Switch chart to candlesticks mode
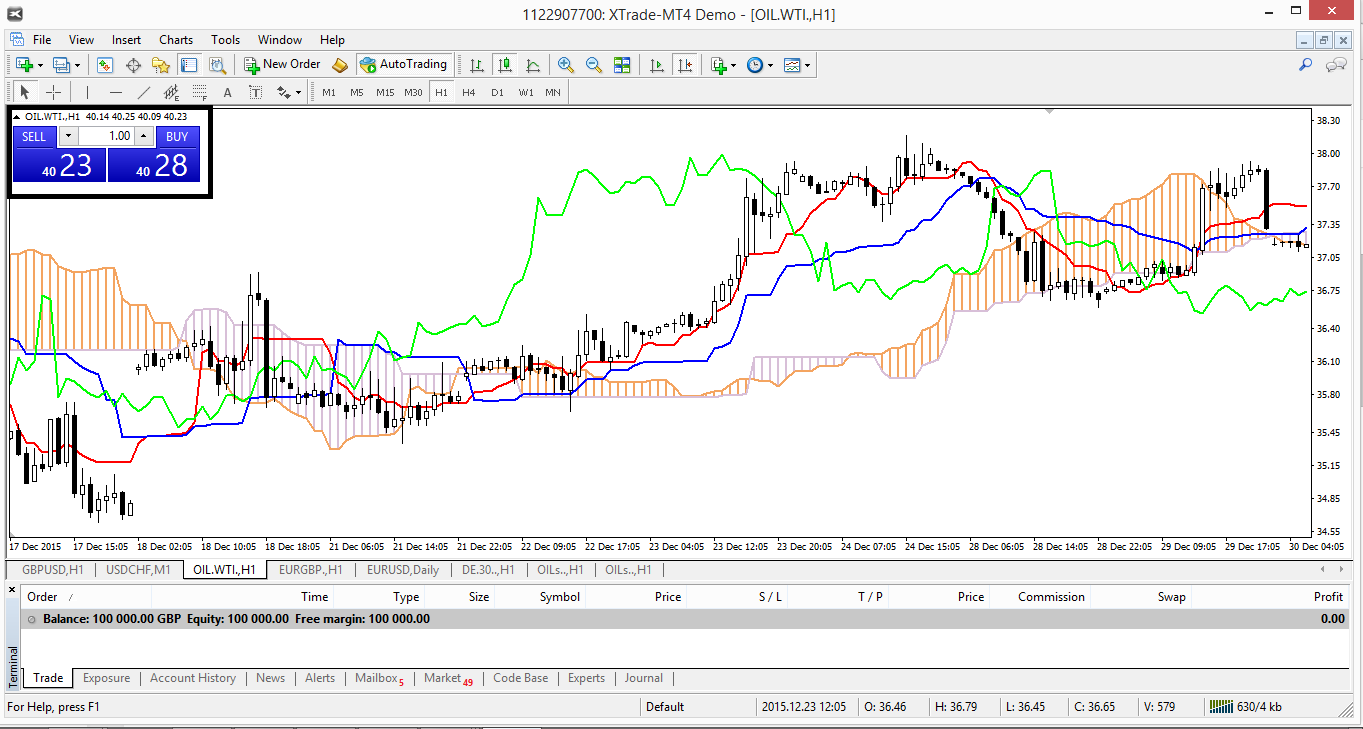The width and height of the screenshot is (1363, 729). click(x=505, y=65)
